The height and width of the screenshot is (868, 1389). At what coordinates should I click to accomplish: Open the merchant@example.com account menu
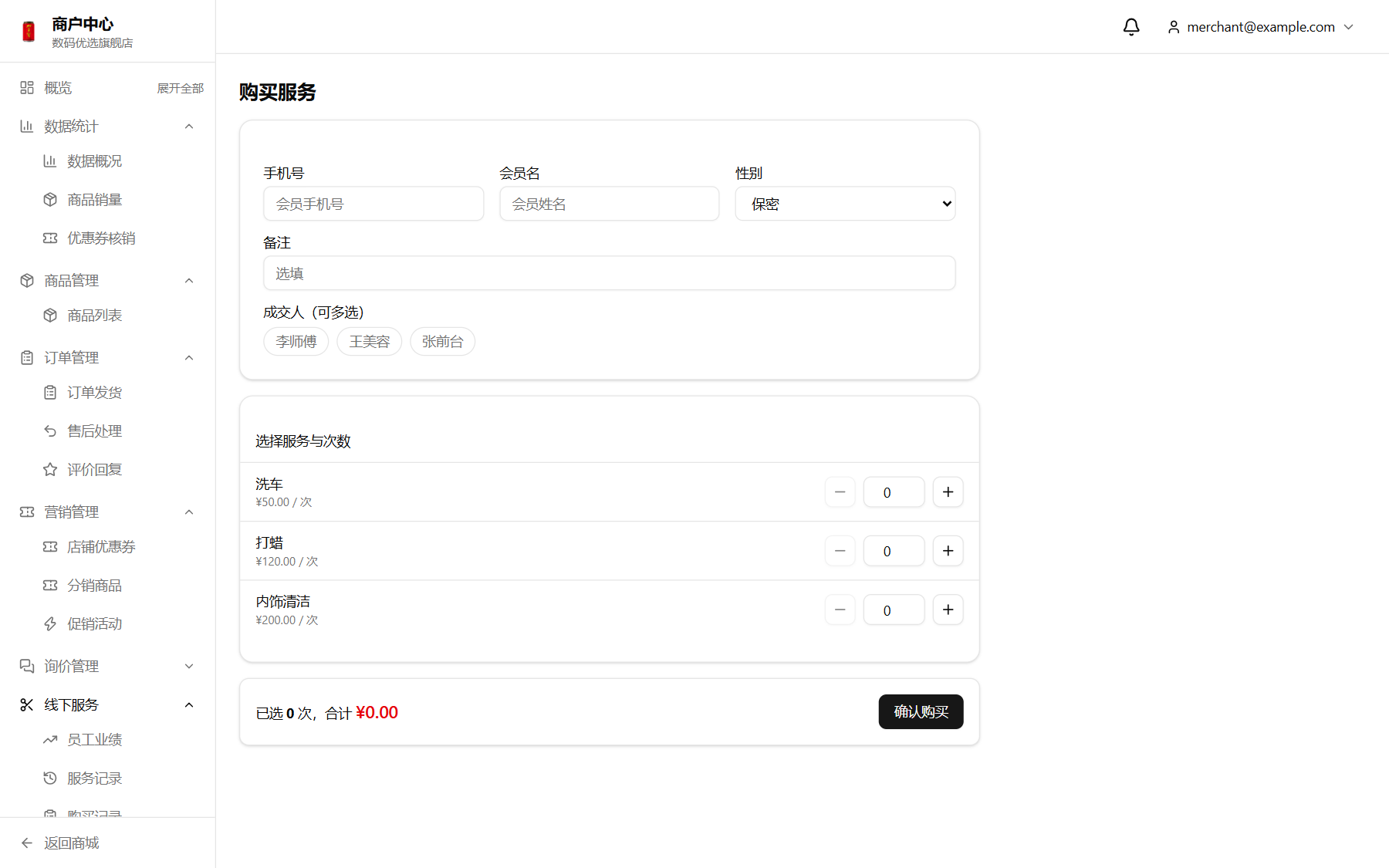(1261, 27)
